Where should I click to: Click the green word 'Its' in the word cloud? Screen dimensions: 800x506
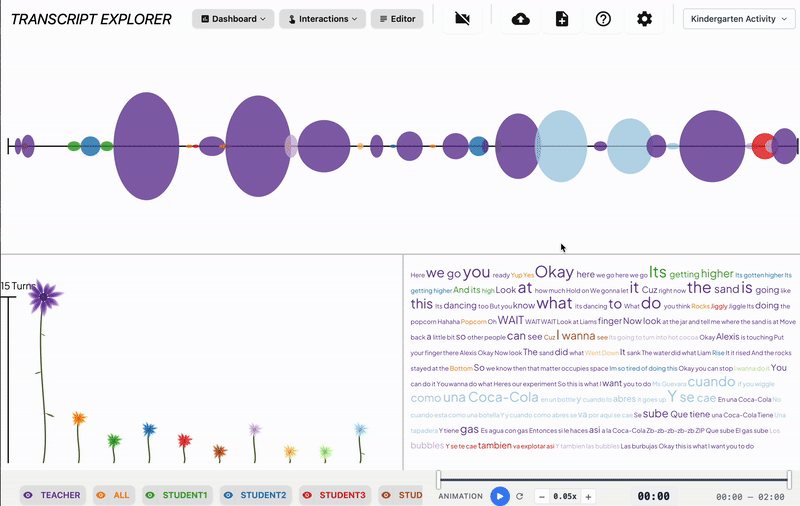pos(658,272)
